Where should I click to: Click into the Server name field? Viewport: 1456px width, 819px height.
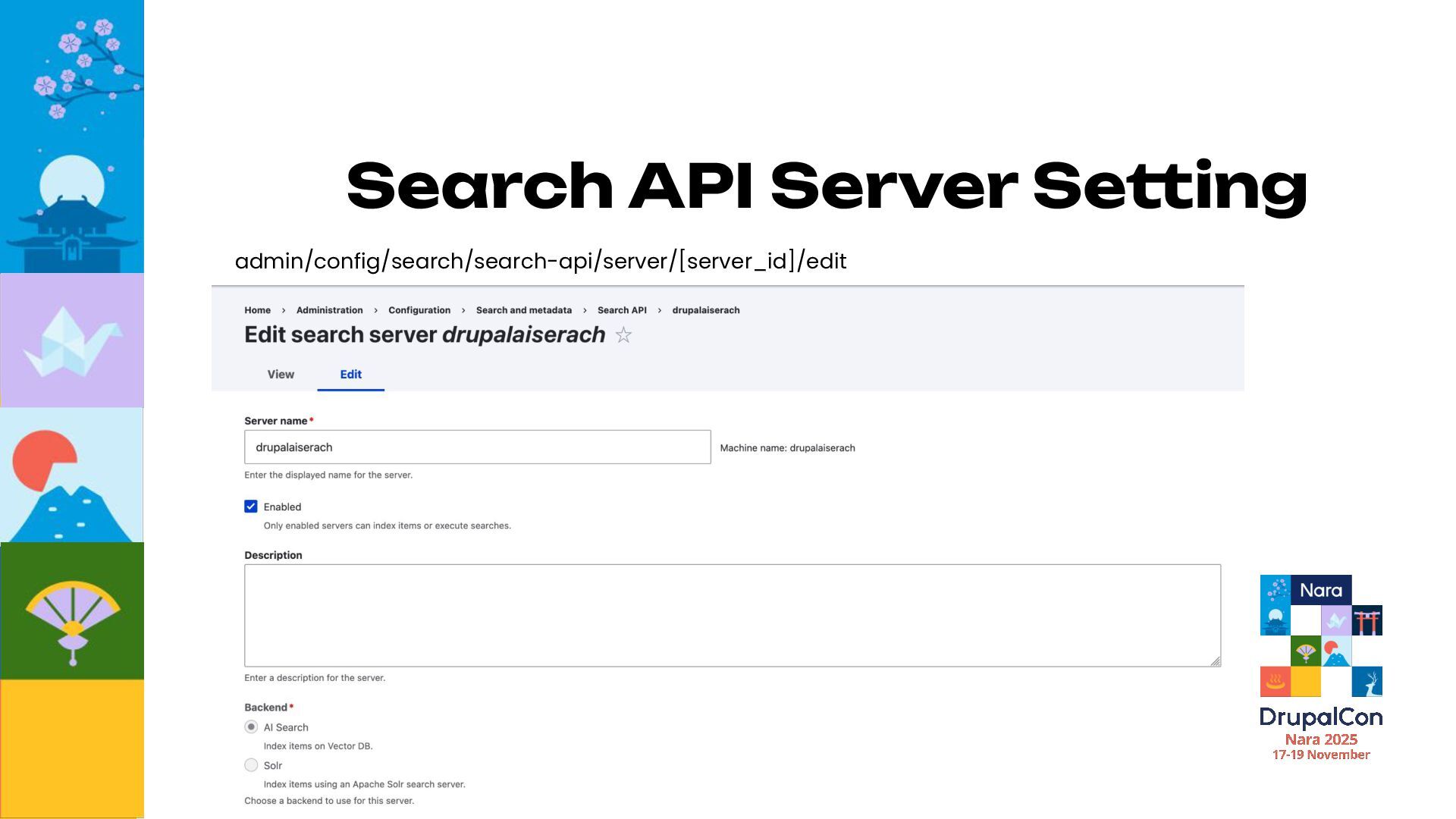click(x=477, y=447)
